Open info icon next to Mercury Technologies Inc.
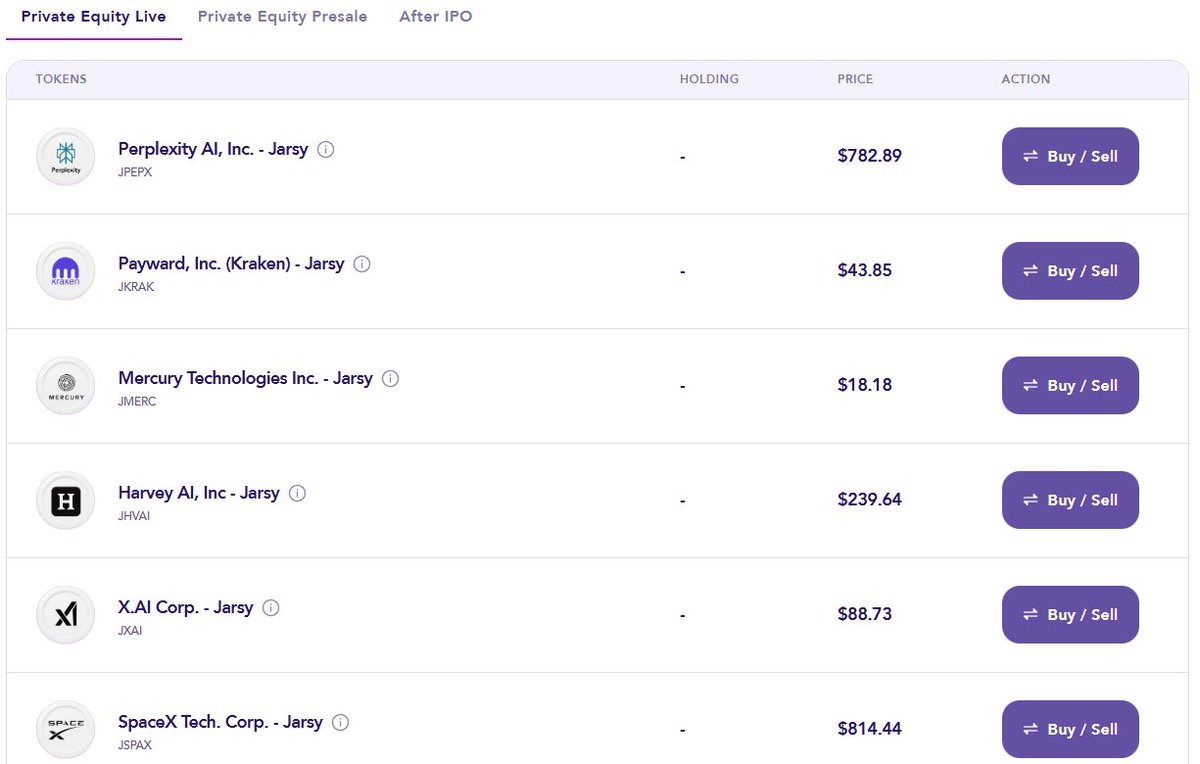 coord(391,379)
